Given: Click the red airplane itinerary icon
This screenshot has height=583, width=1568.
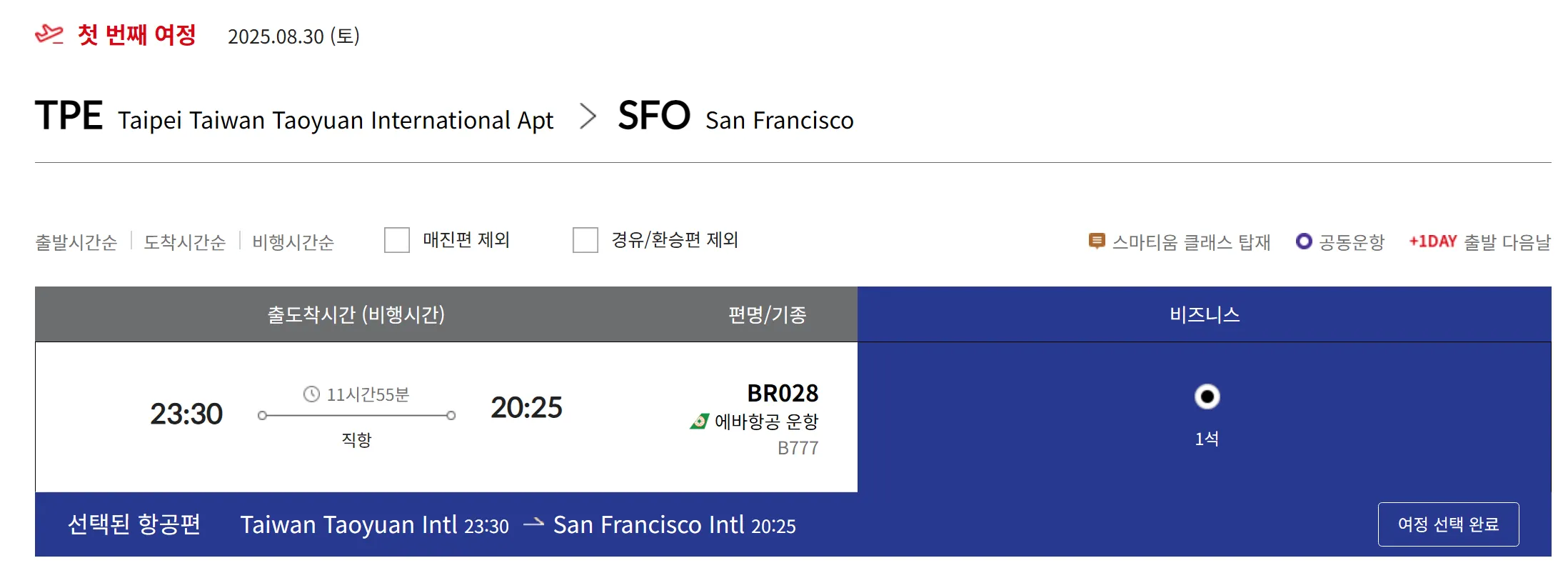Looking at the screenshot, I should pyautogui.click(x=49, y=34).
